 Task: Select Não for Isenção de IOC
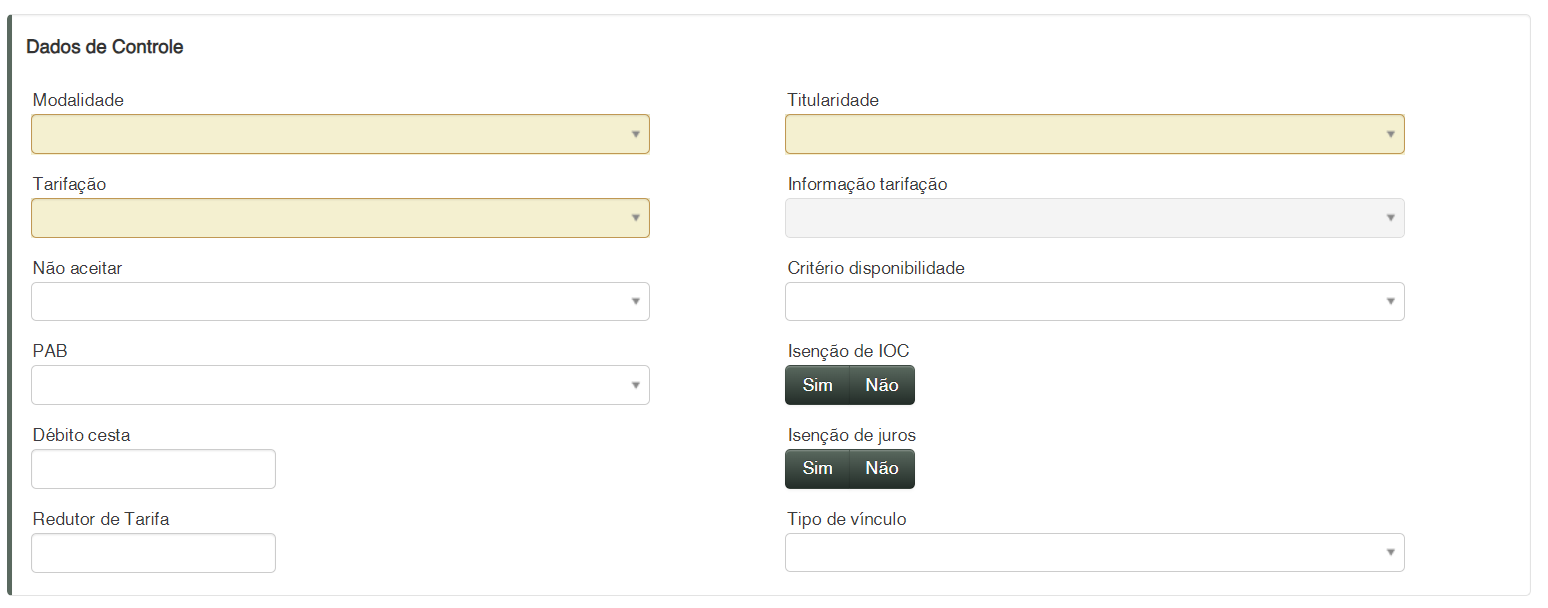point(882,385)
